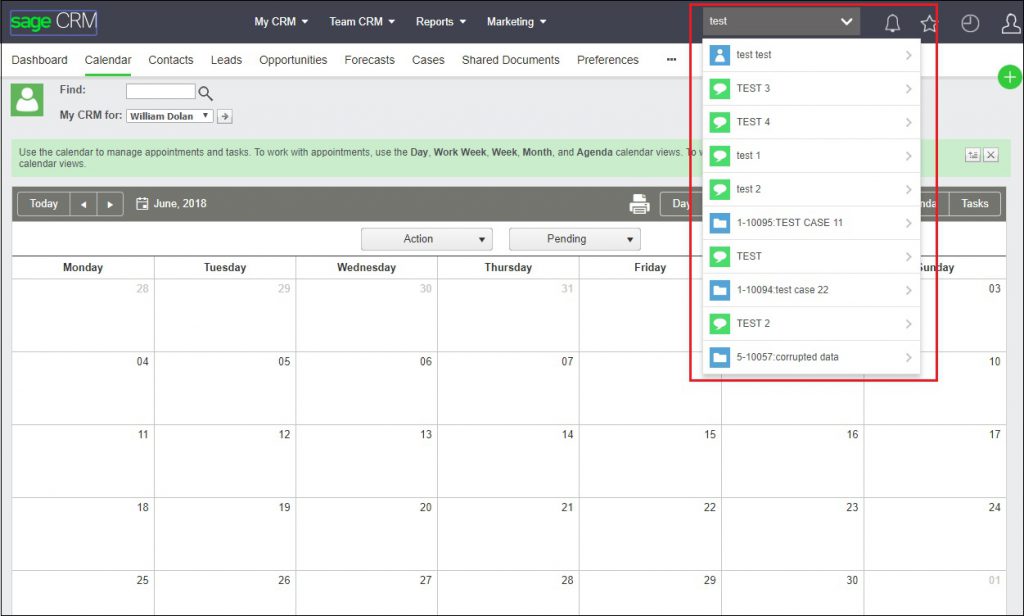The image size is (1024, 616).
Task: Click the case icon beside 1-10095:TEST CASE 11
Action: pyautogui.click(x=719, y=222)
